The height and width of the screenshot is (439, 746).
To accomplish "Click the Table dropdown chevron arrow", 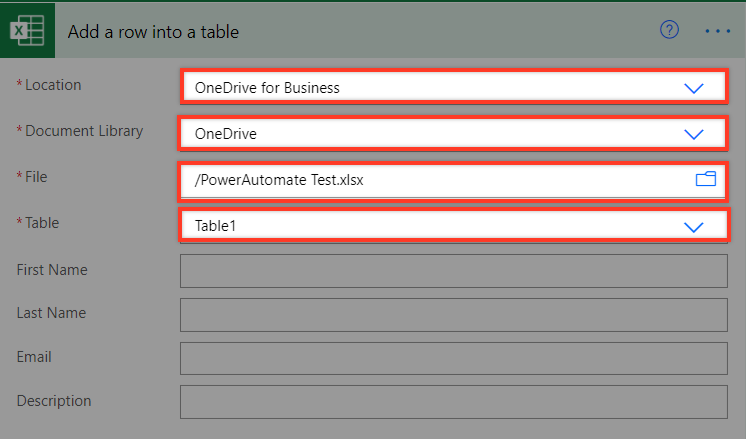I will [x=694, y=226].
